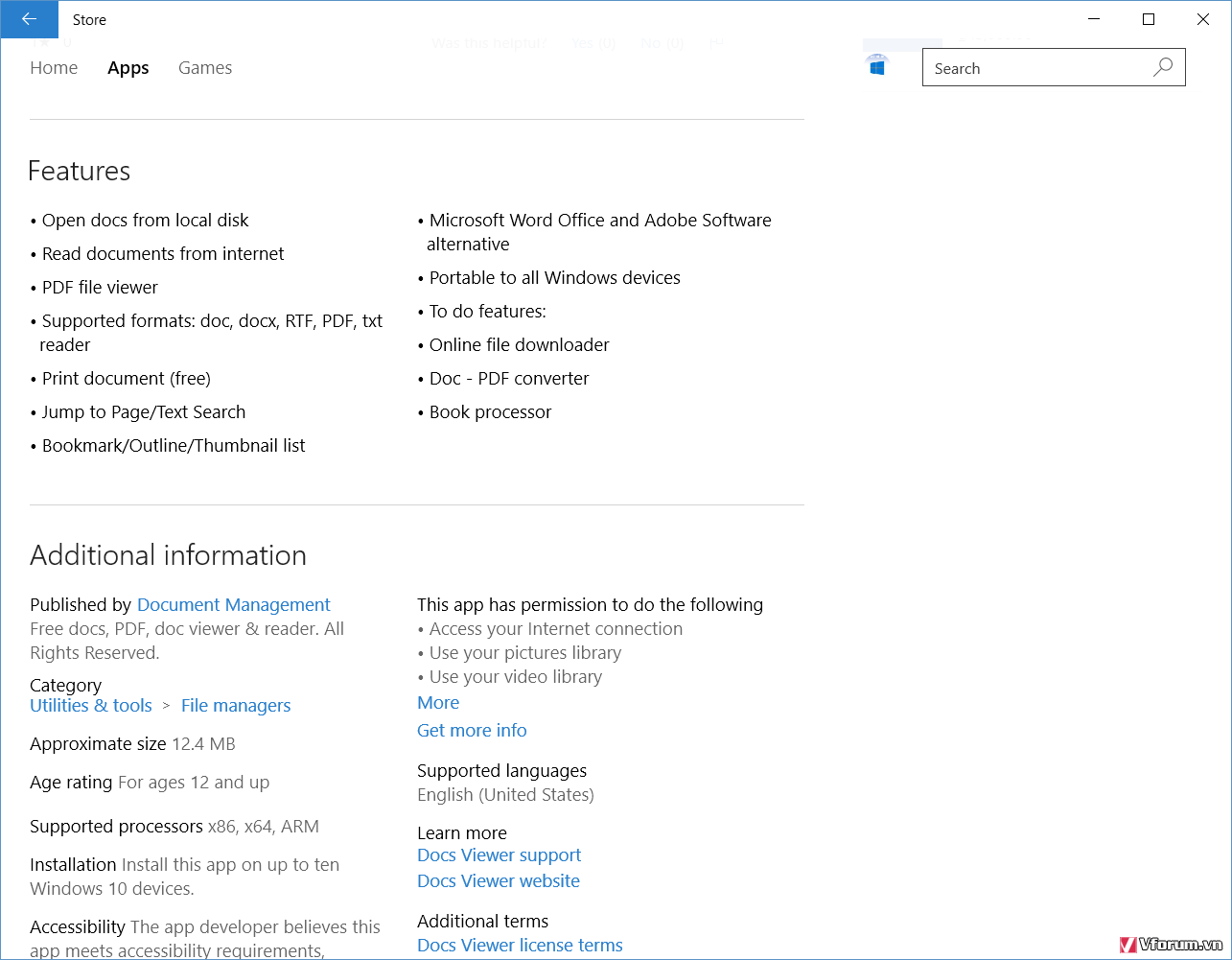
Task: Open the Document Management publisher link
Action: [x=234, y=605]
